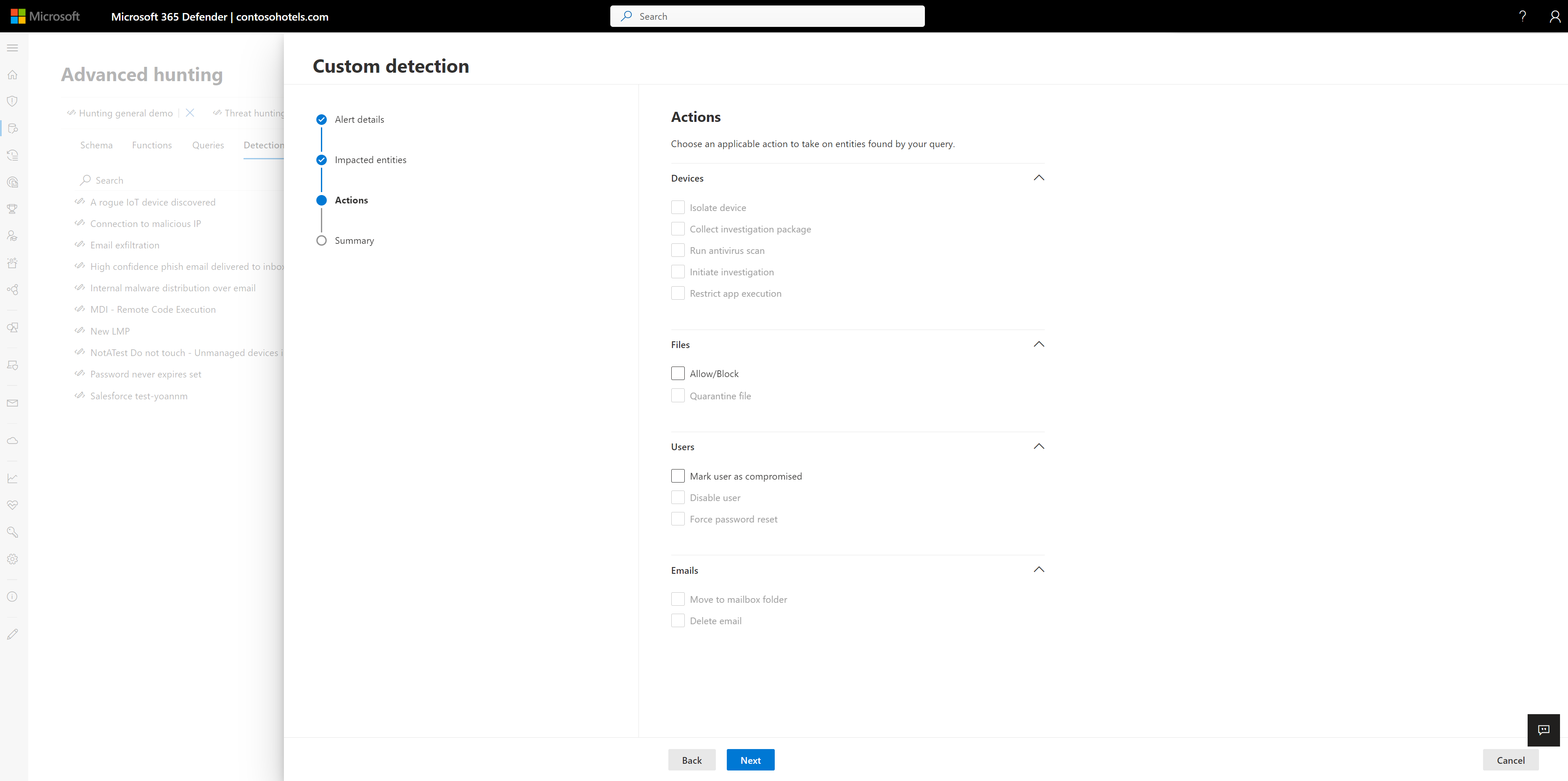Enable the Isolate device checkbox
The image size is (1568, 781).
678,207
